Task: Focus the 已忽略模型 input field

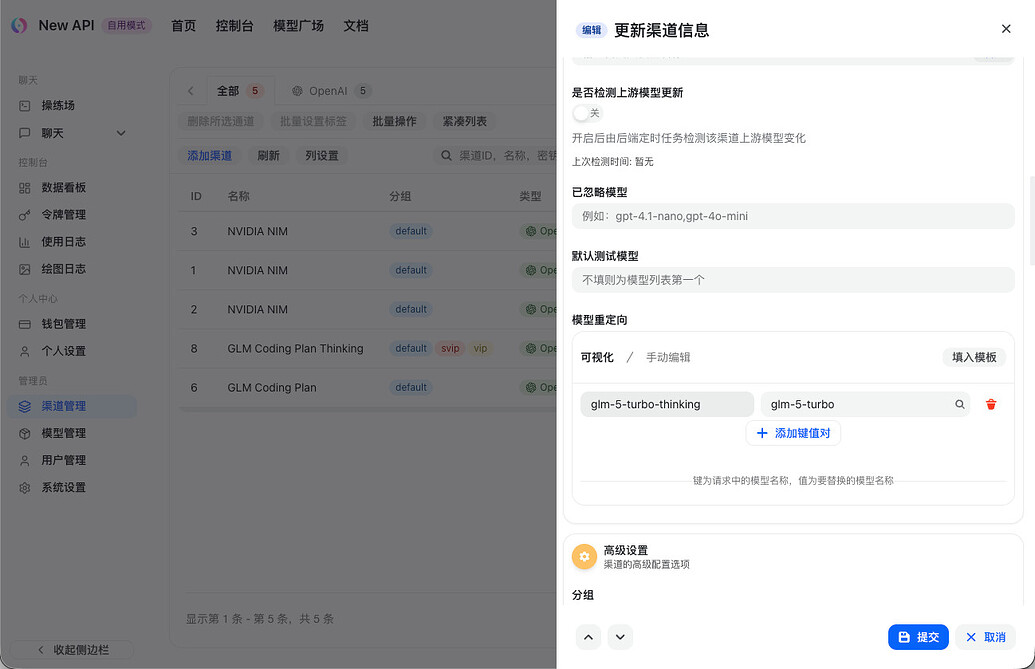Action: coord(793,216)
